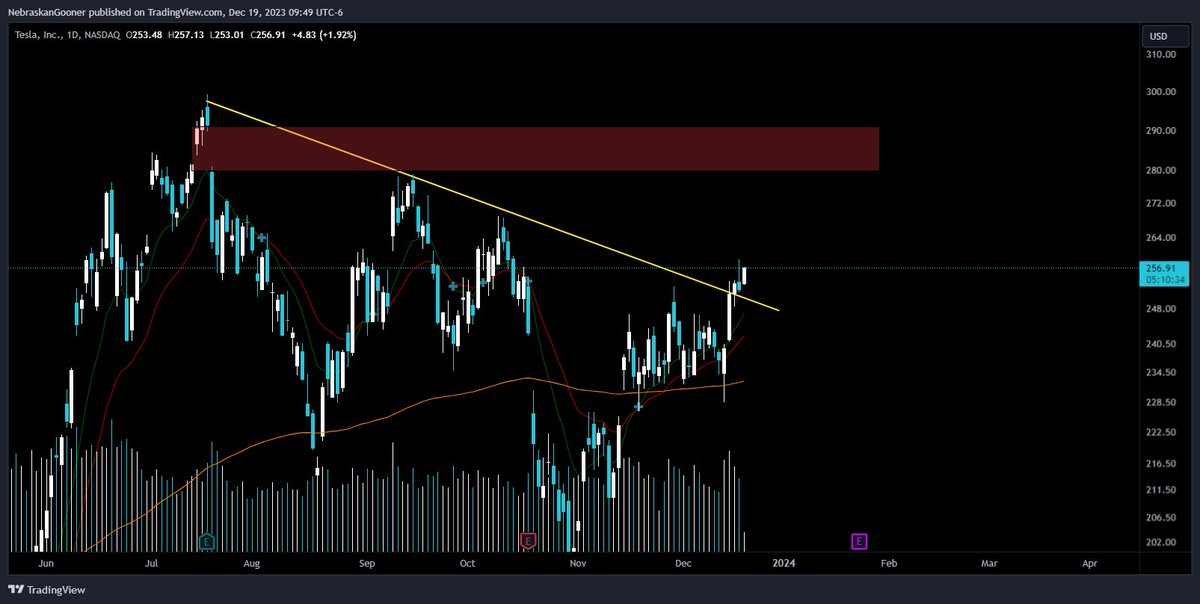This screenshot has width=1200, height=604.
Task: Click the Oct label on time axis
Action: pyautogui.click(x=467, y=564)
